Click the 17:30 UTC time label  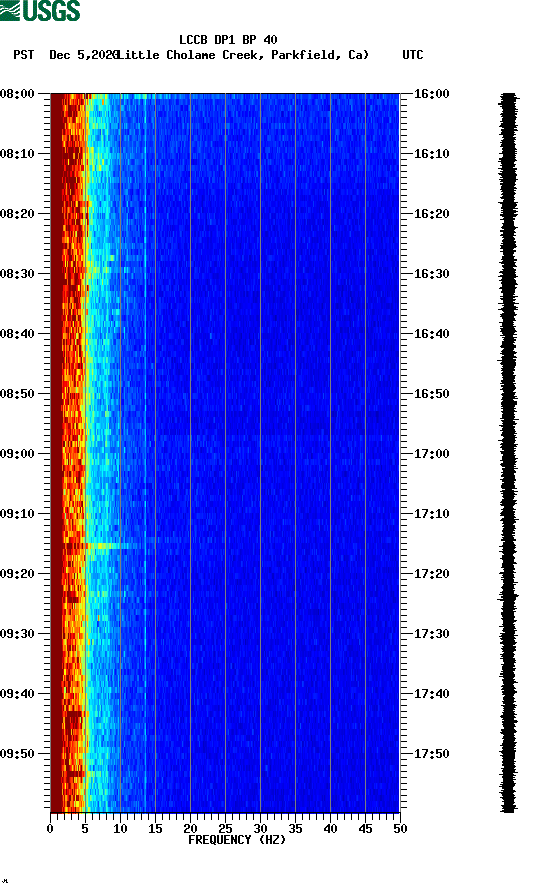point(431,634)
